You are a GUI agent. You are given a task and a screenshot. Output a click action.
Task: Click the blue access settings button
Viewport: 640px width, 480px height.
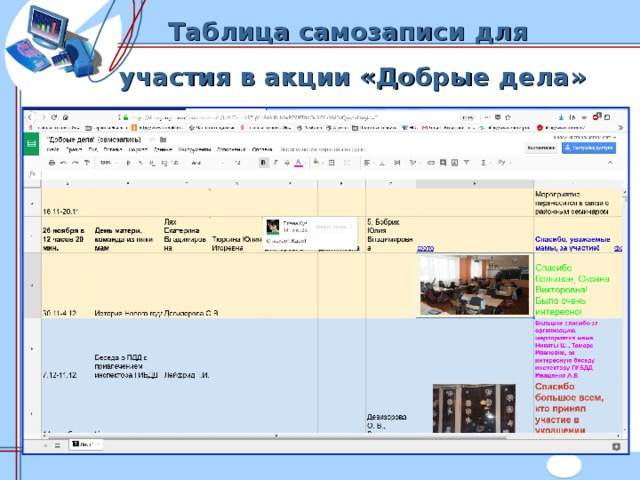tap(589, 148)
